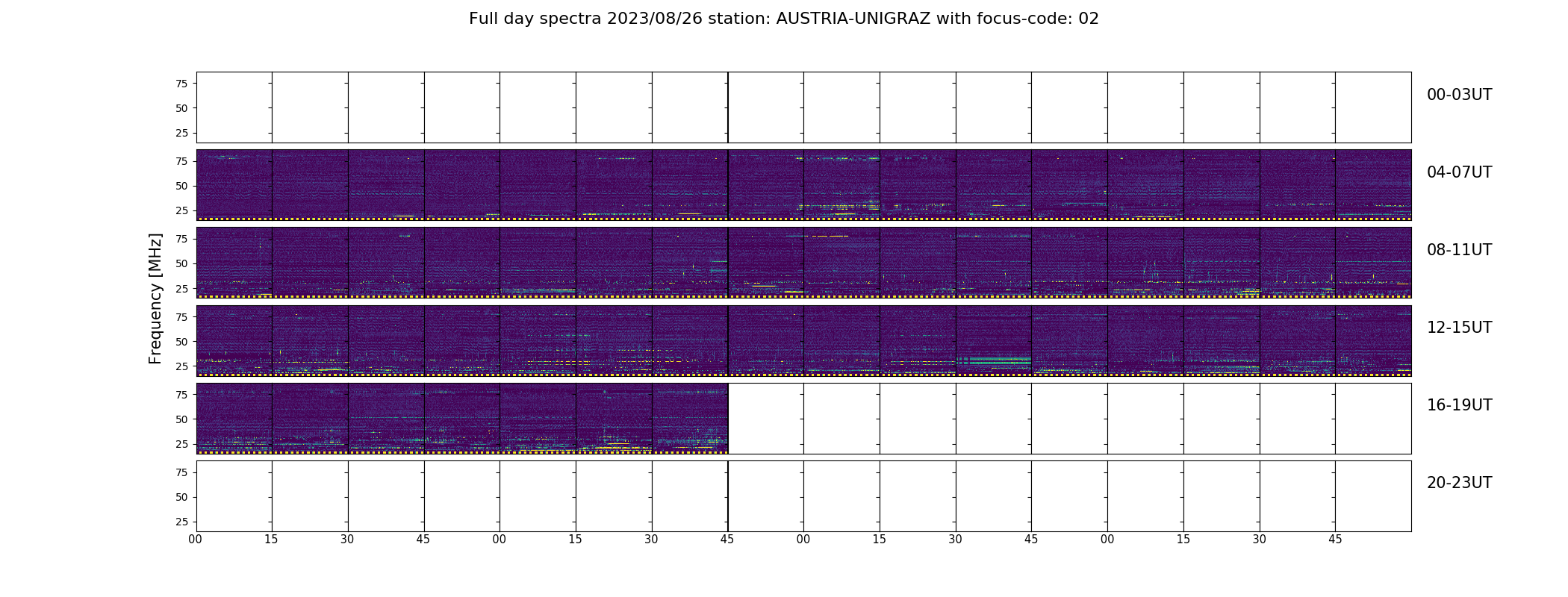Click inside the 12-15UT spectrogram panel
The width and height of the screenshot is (1568, 597).
point(803,340)
